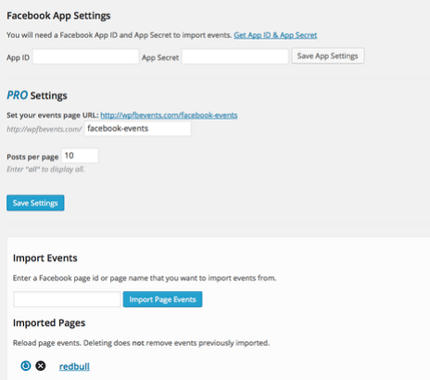Click the facebook-events slug field
The image size is (430, 380).
138,129
